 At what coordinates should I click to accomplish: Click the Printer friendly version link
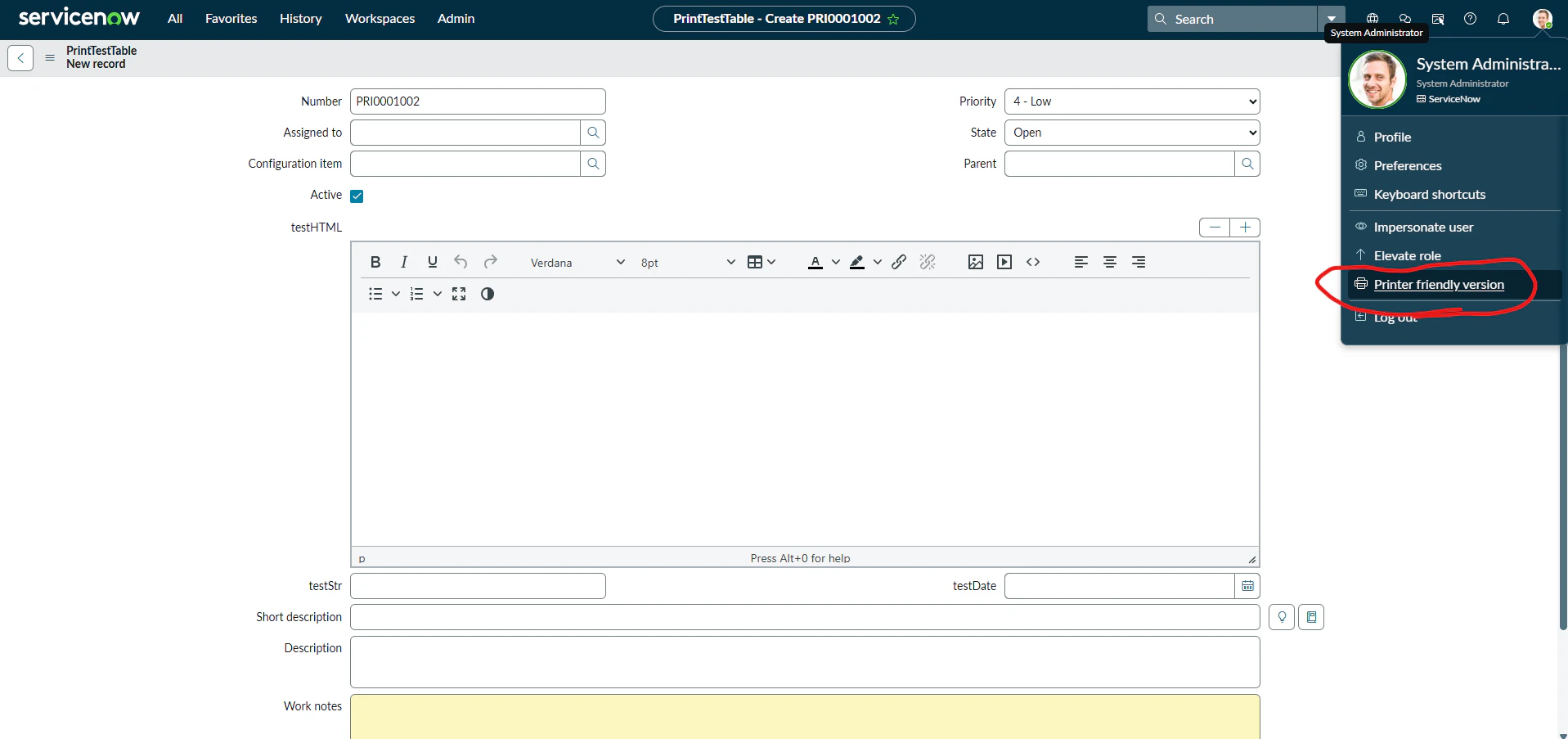(x=1439, y=285)
